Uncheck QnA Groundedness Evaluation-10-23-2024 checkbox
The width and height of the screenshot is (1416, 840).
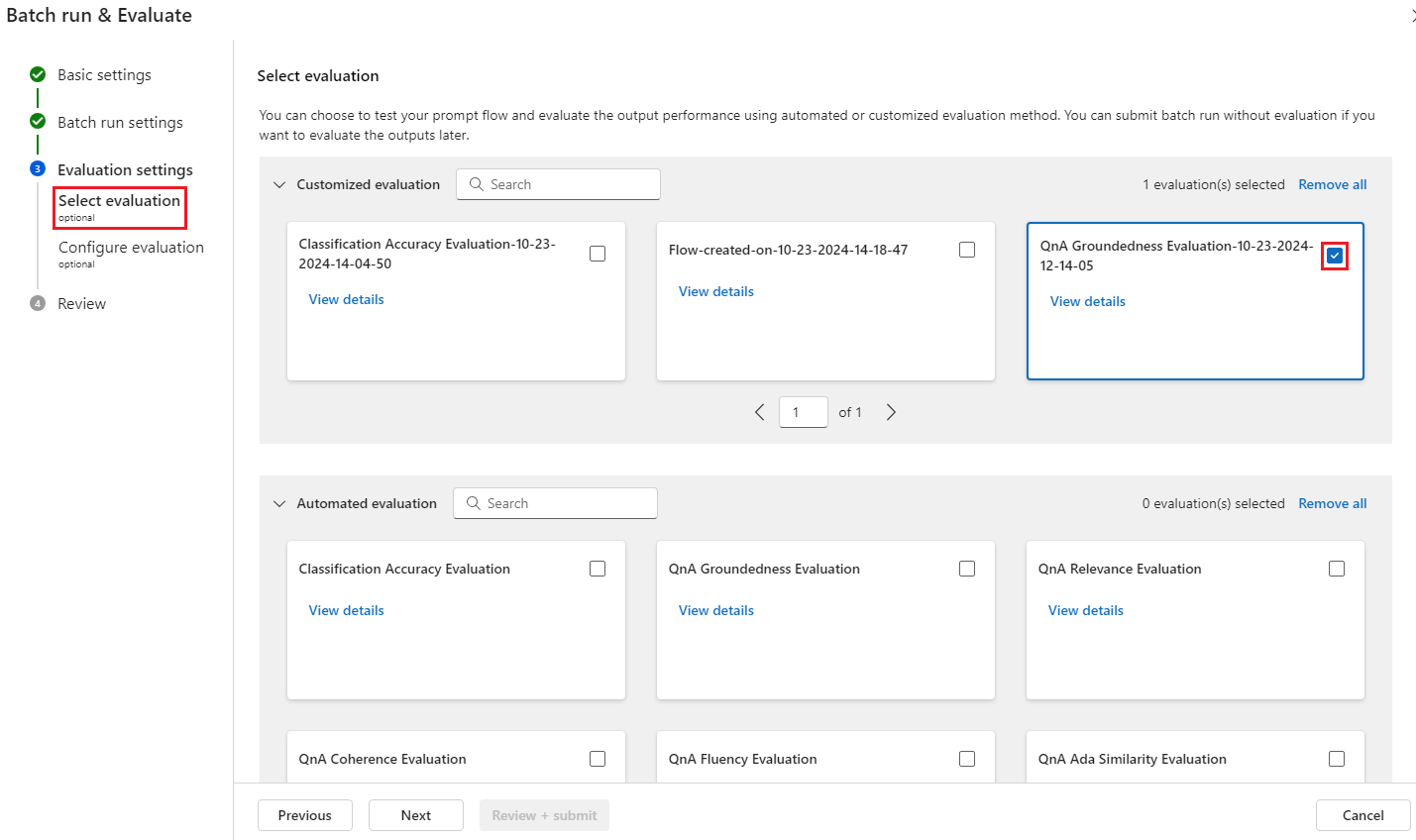(1335, 256)
